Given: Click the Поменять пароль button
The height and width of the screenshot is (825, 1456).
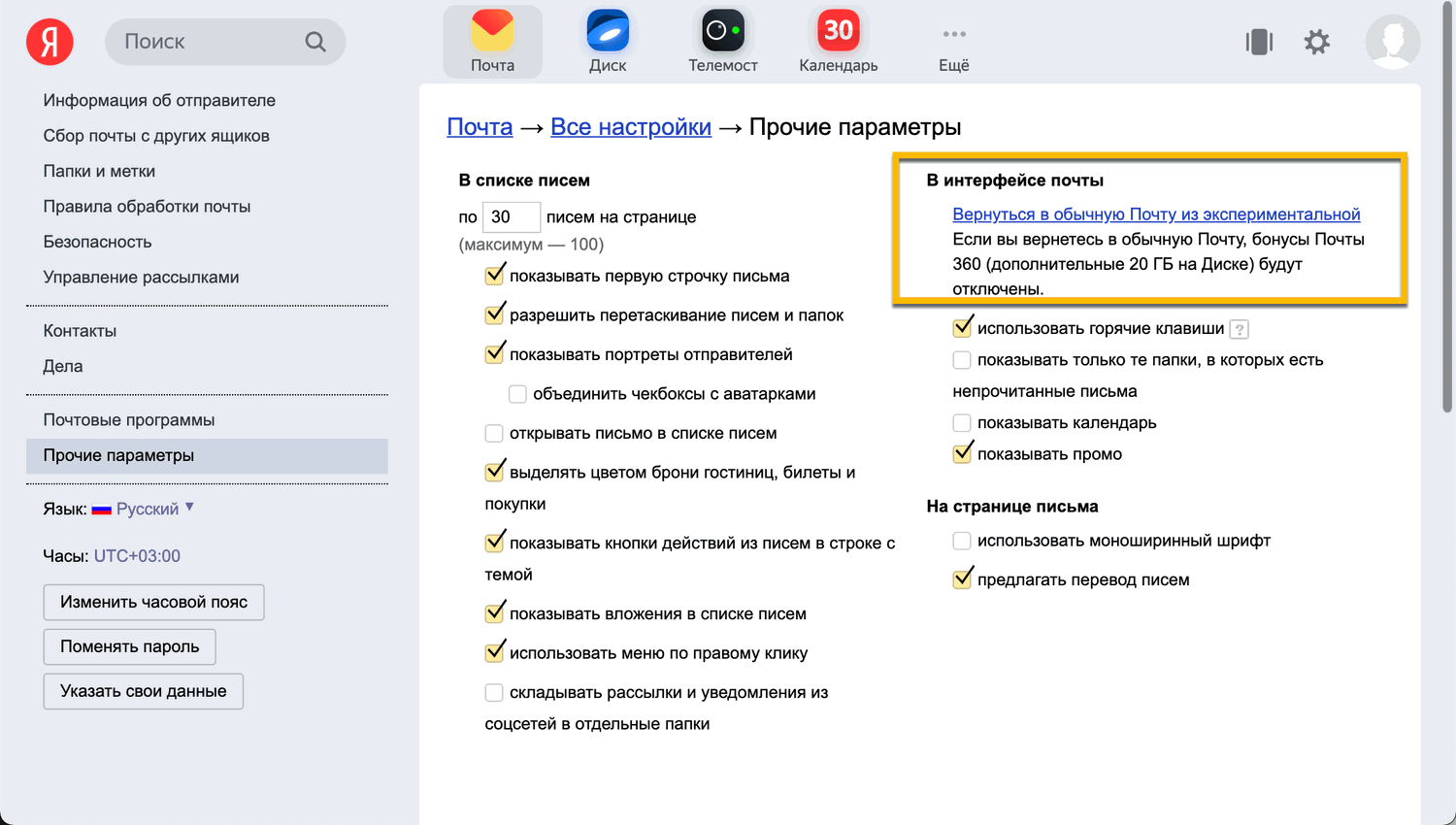Looking at the screenshot, I should 129,646.
